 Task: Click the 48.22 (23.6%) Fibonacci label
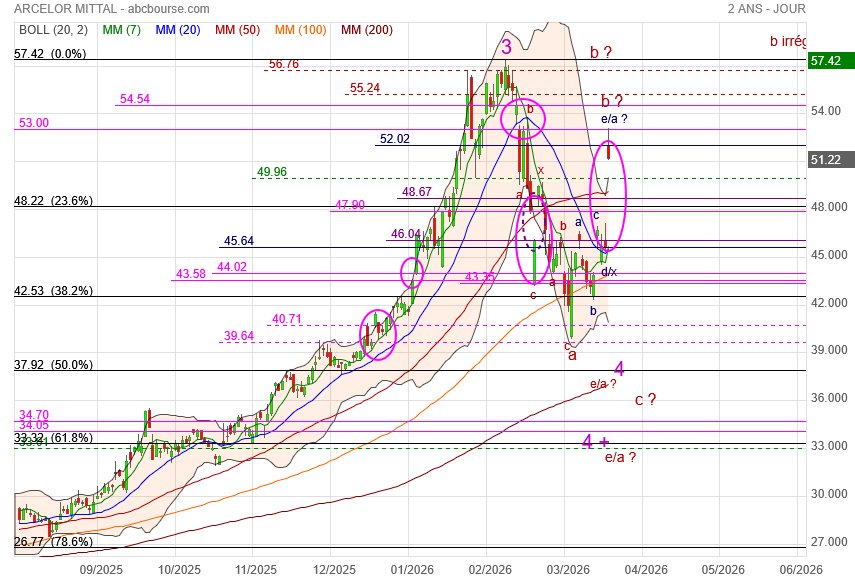point(53,200)
